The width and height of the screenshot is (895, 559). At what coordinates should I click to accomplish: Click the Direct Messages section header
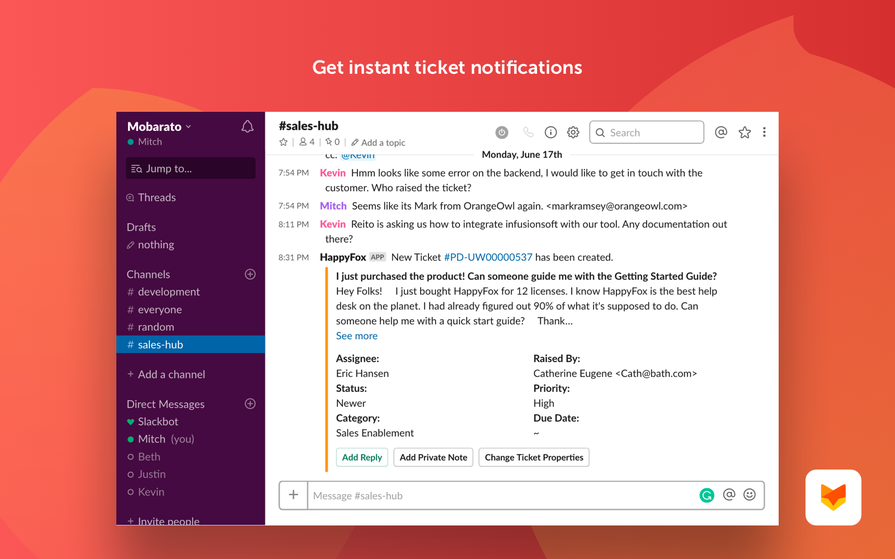(x=166, y=404)
